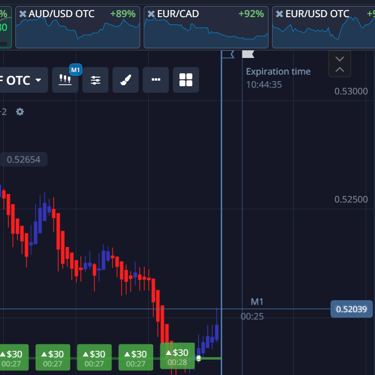
Task: Click the blue outlined flag on time line
Action: click(x=228, y=54)
